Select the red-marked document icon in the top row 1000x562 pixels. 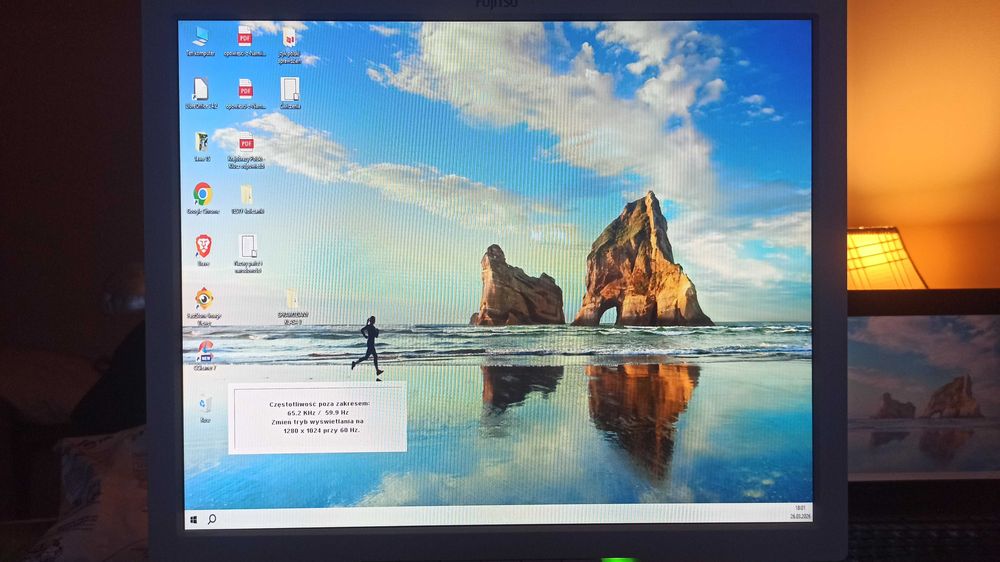pyautogui.click(x=290, y=45)
